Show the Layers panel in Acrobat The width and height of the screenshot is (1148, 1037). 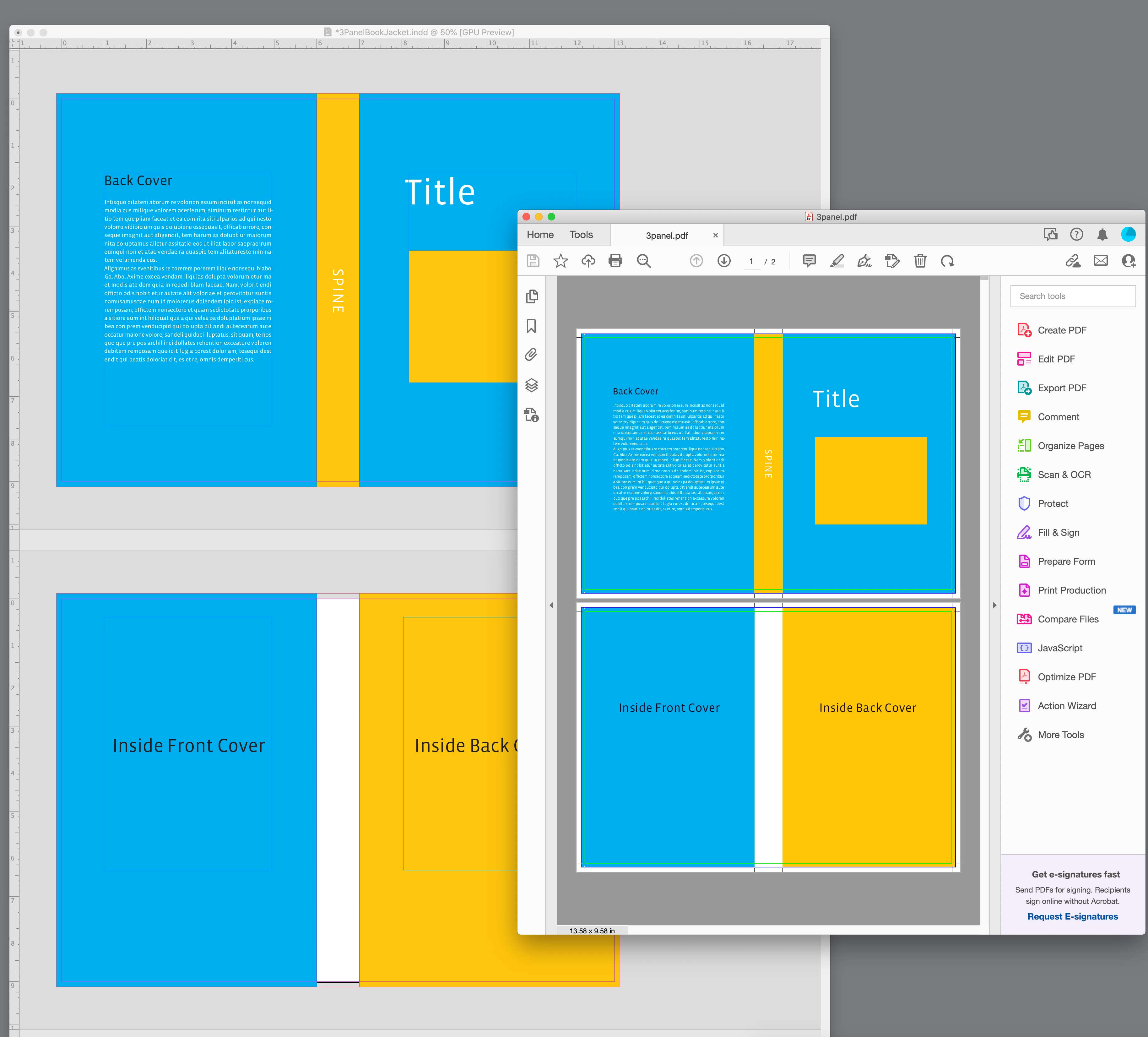[x=532, y=385]
